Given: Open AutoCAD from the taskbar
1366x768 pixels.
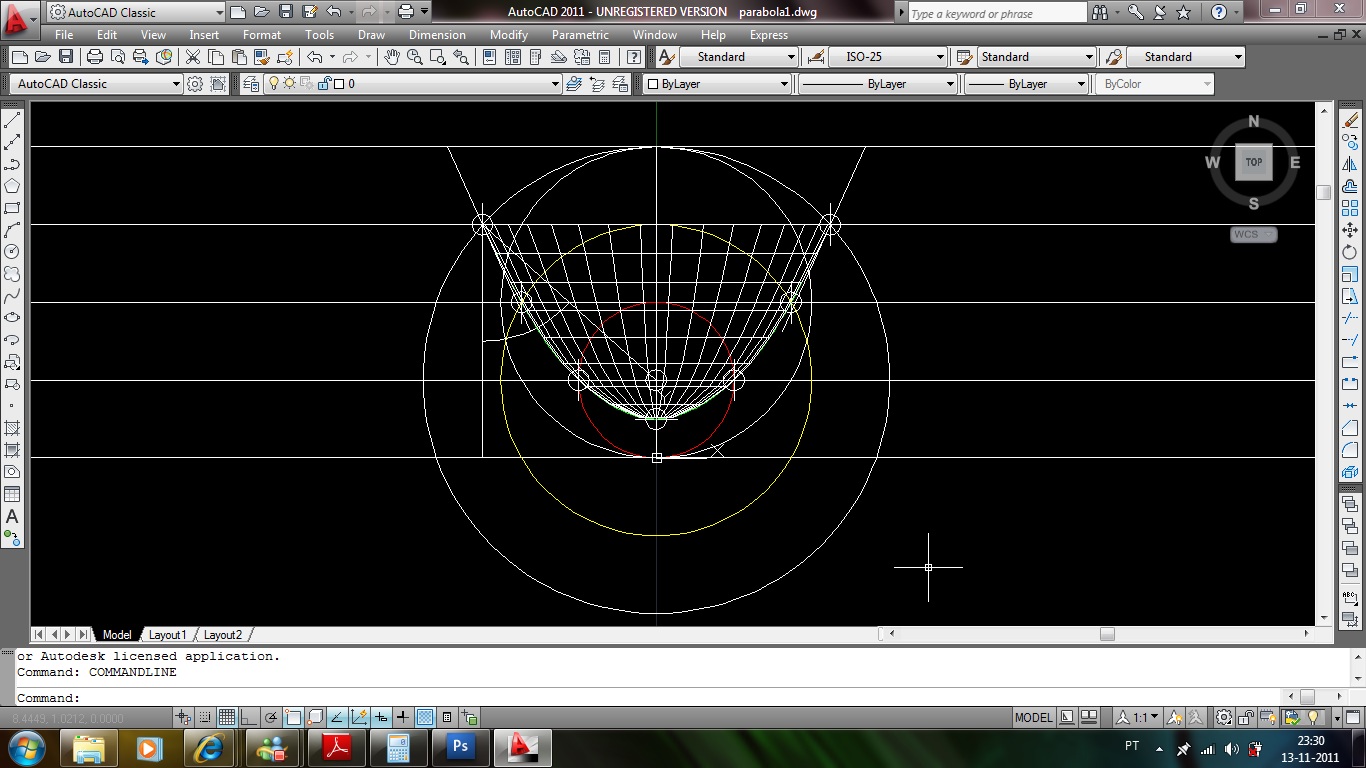Looking at the screenshot, I should click(x=522, y=747).
